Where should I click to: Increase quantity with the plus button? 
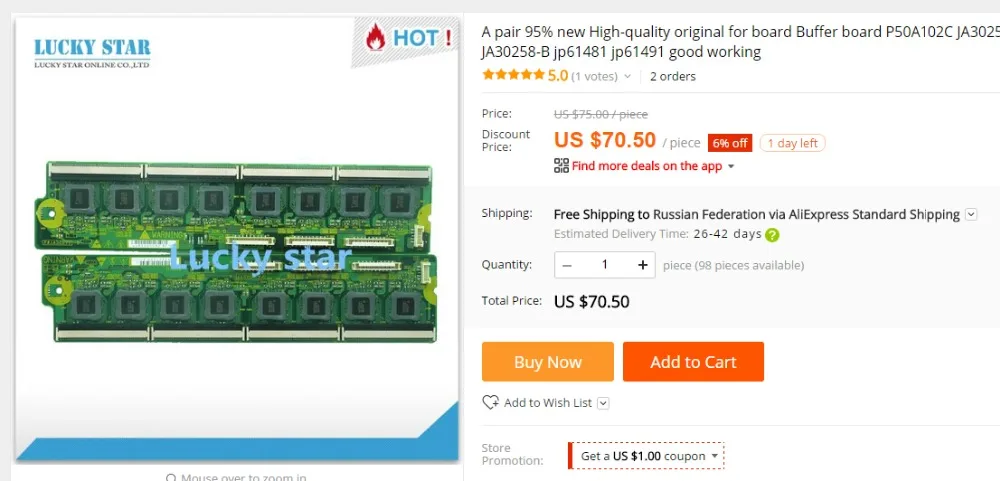(x=642, y=265)
